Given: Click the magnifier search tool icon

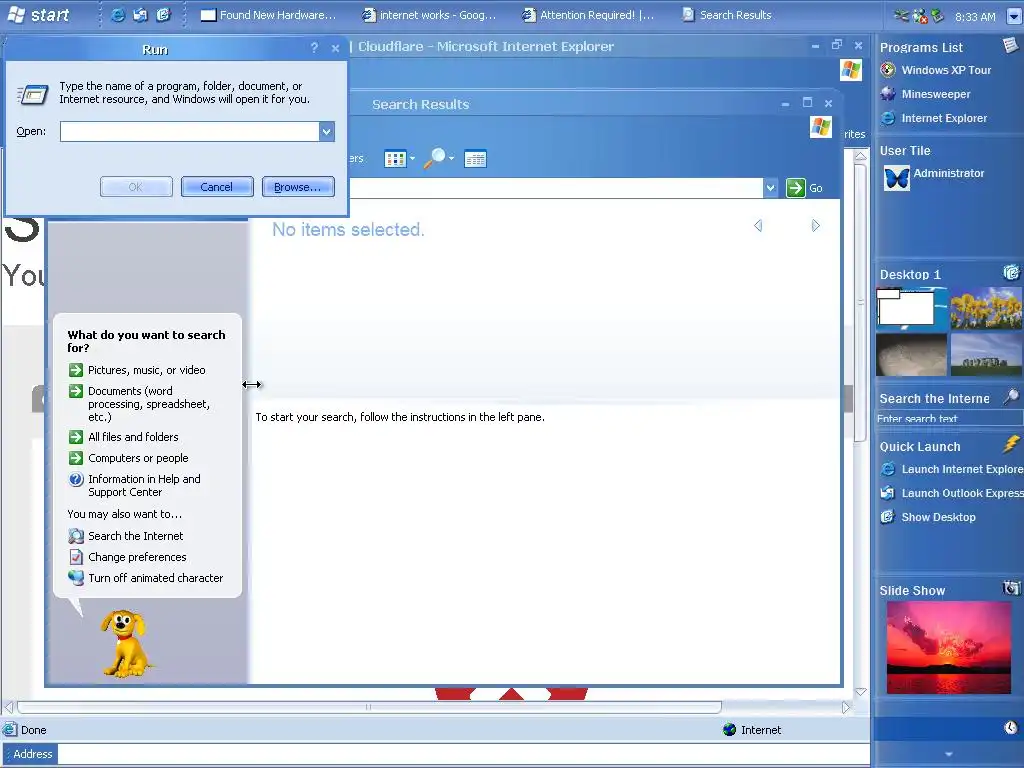Looking at the screenshot, I should (x=434, y=158).
